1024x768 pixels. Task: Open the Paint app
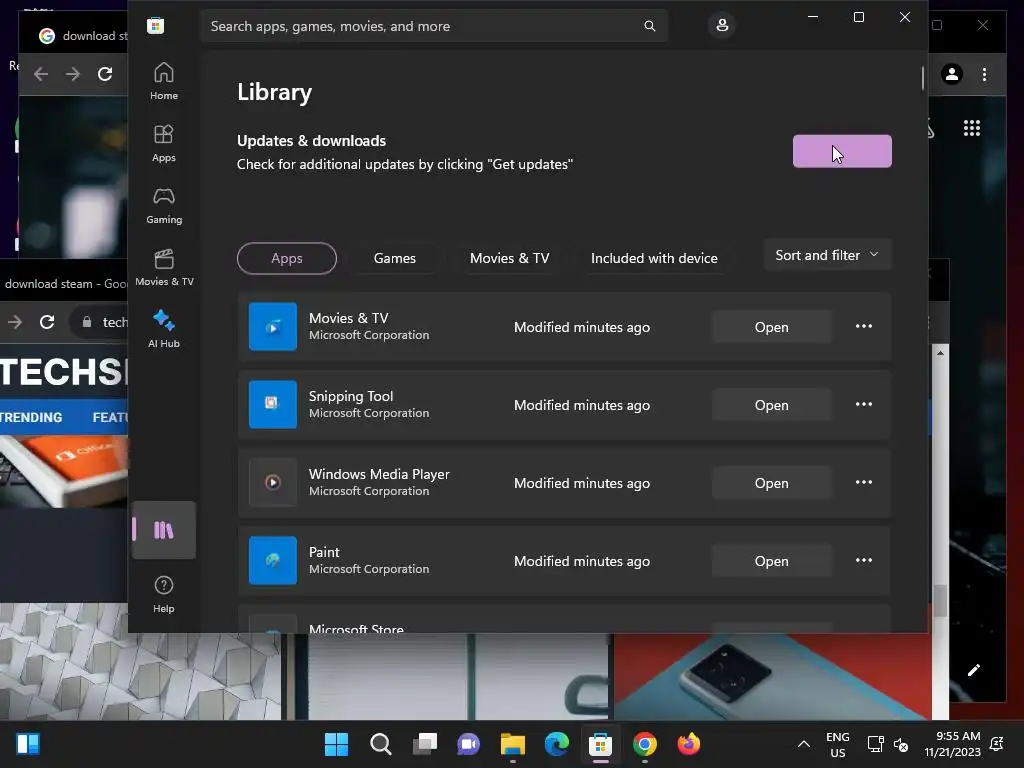(771, 561)
